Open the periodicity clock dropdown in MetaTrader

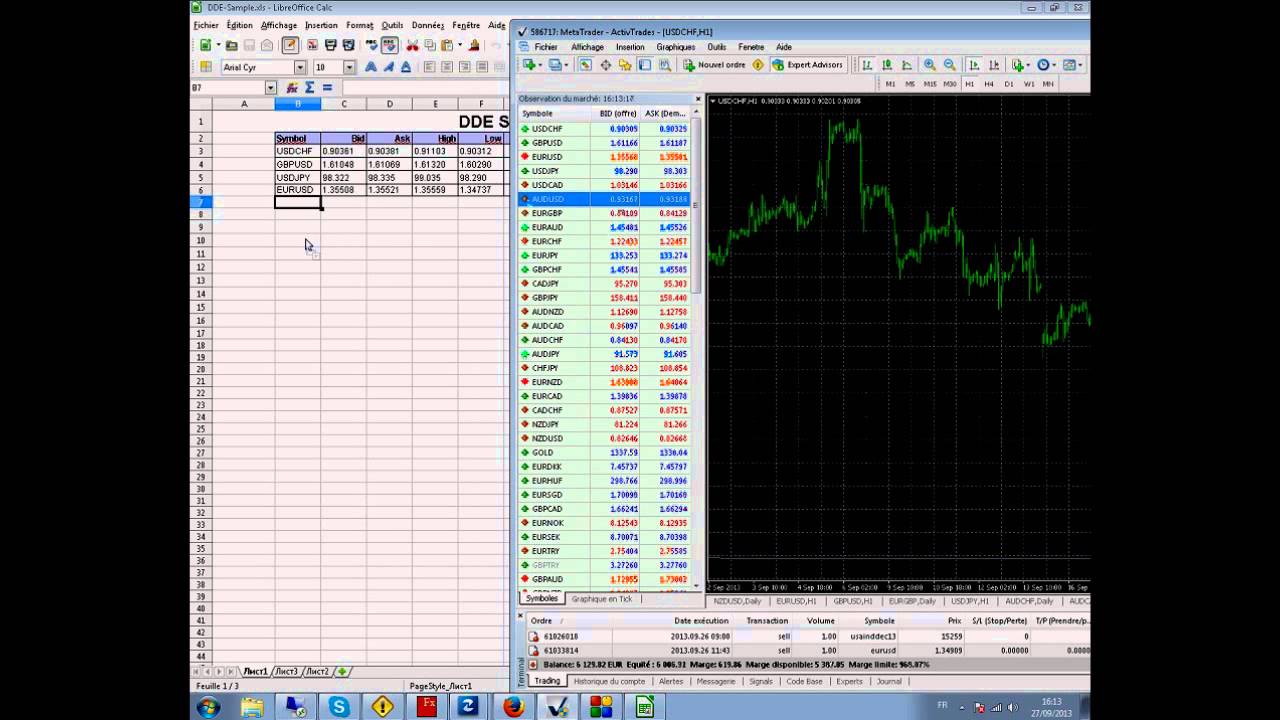pyautogui.click(x=1046, y=65)
